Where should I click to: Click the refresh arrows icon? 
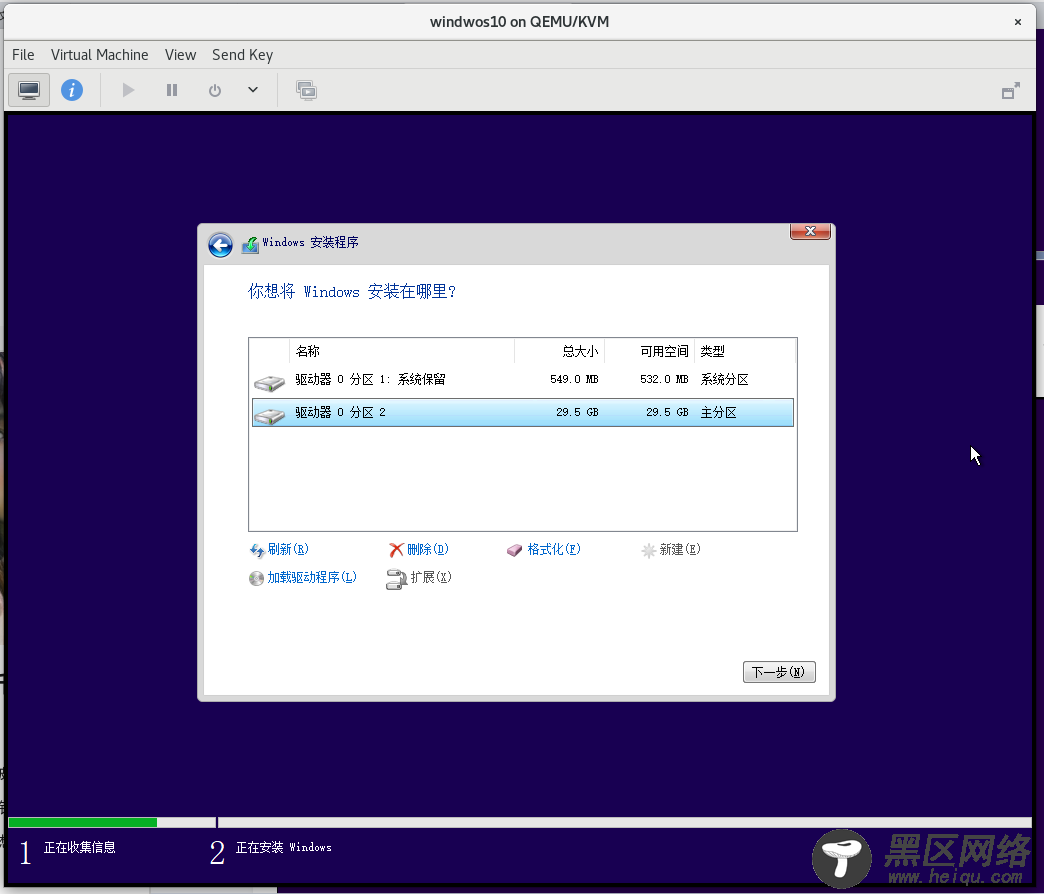[x=257, y=551]
